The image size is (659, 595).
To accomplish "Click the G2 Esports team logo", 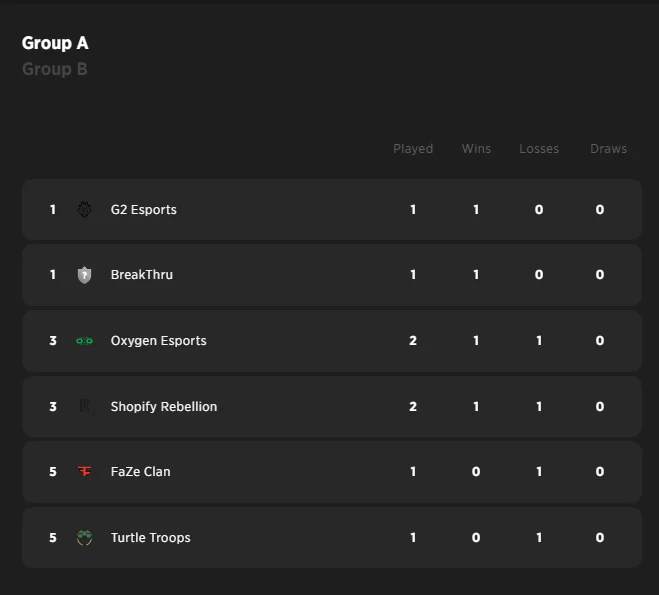I will pyautogui.click(x=84, y=209).
